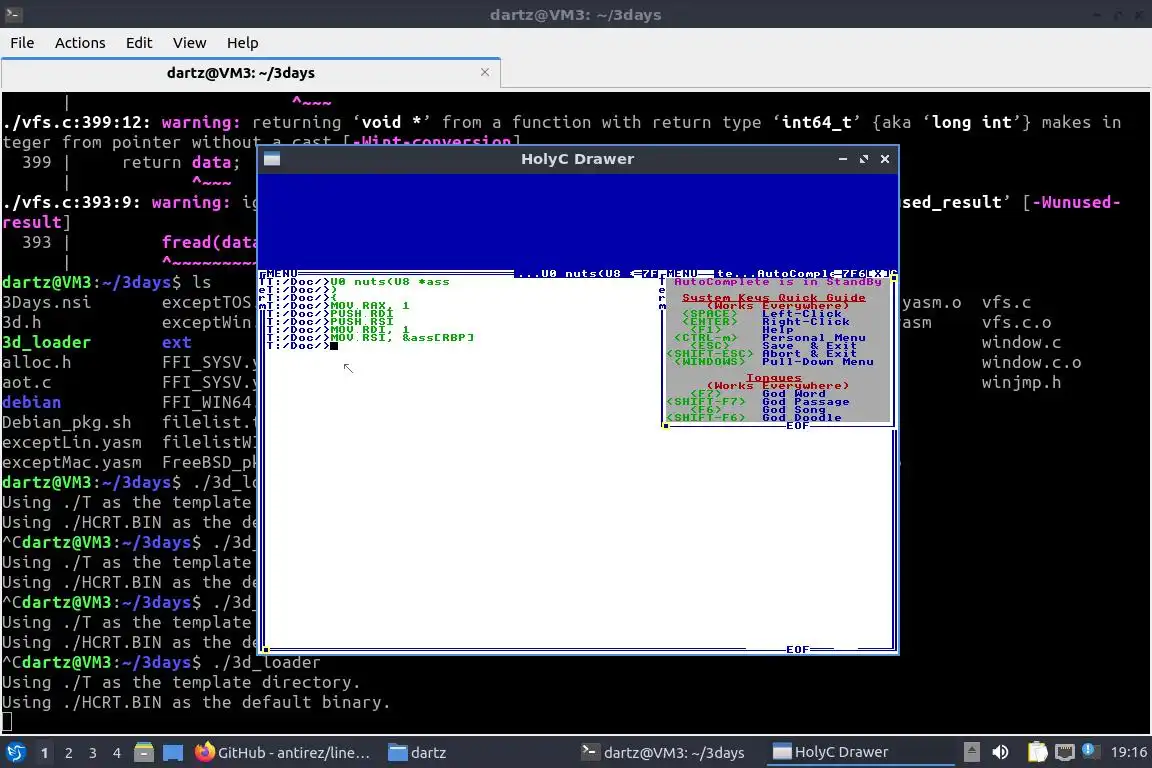This screenshot has height=768, width=1152.
Task: Open the Help menu in terminal
Action: [x=242, y=43]
